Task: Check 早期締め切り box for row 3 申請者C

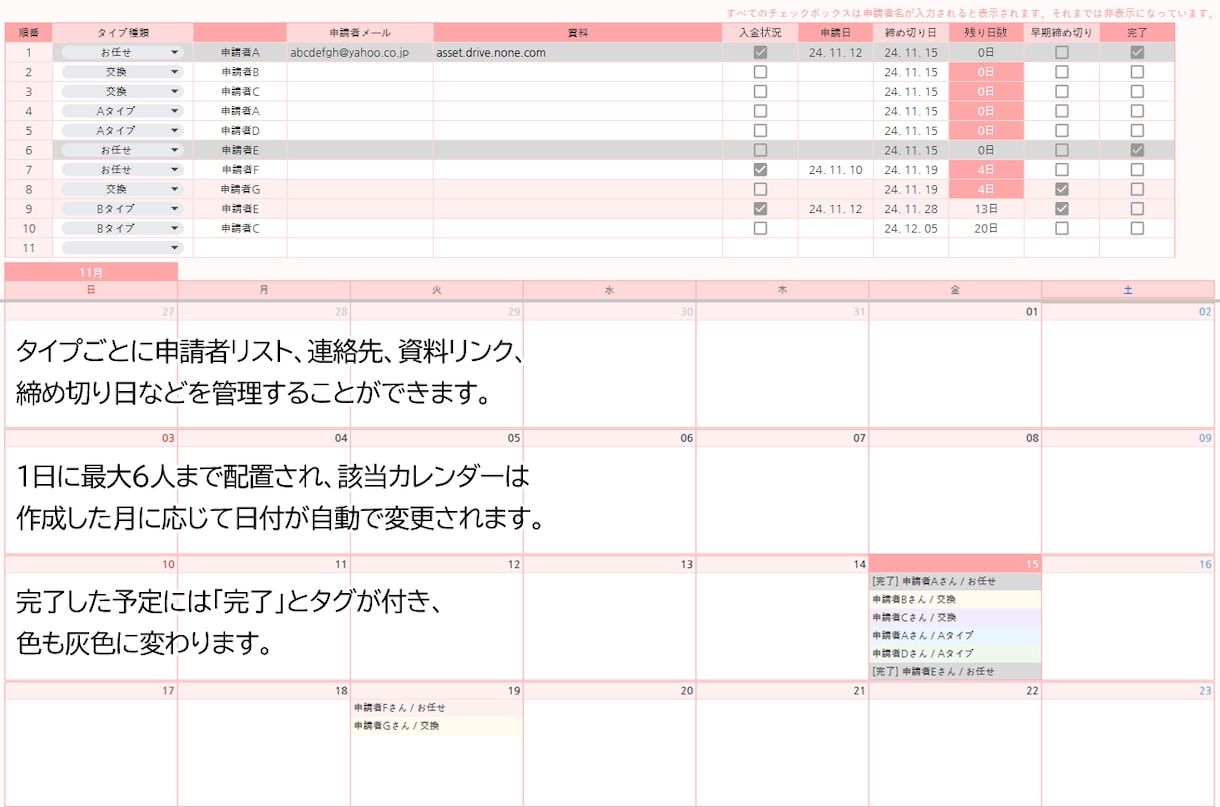Action: click(1062, 91)
